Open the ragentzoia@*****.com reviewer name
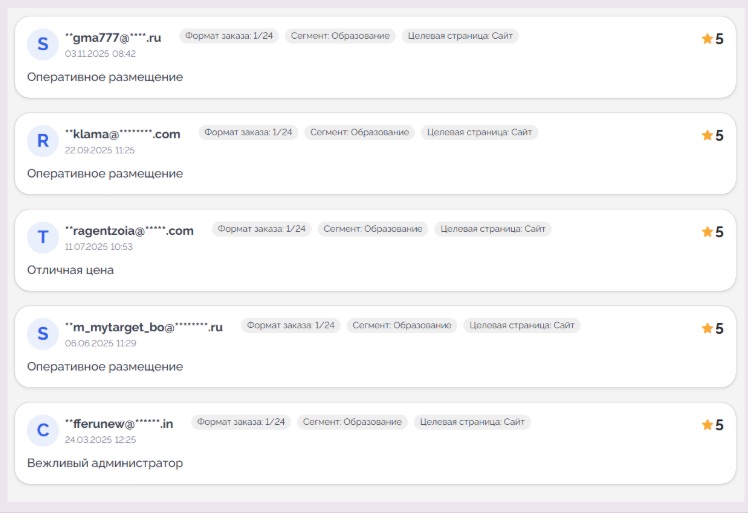This screenshot has width=748, height=514. 129,231
